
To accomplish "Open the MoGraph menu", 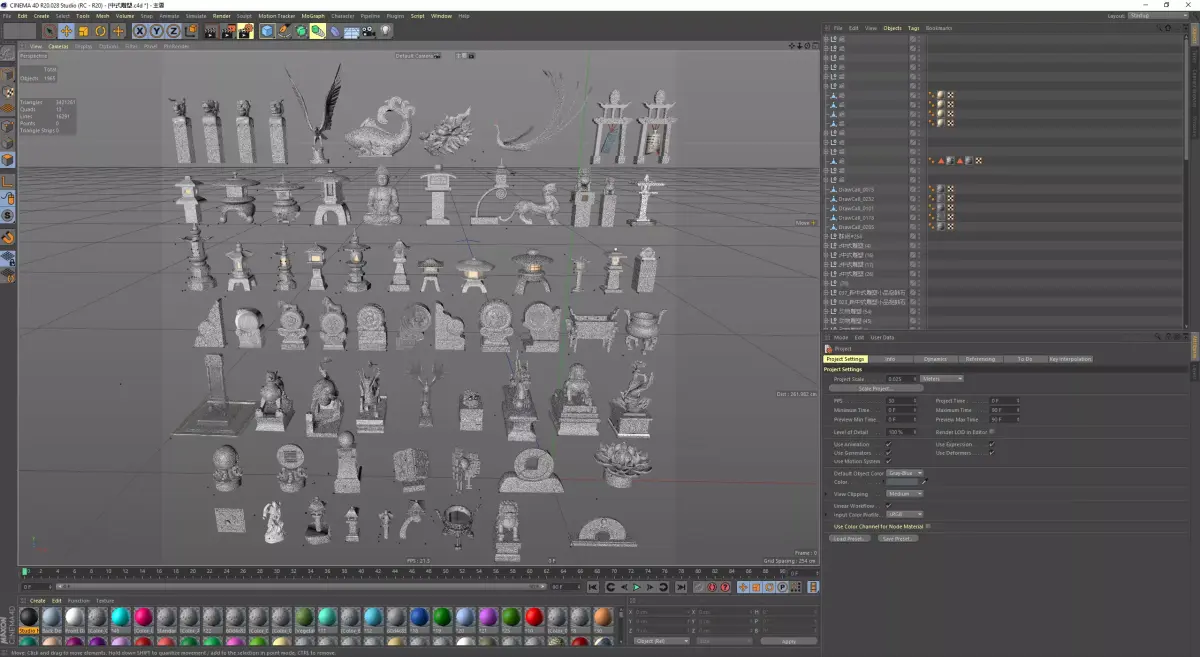I will 313,16.
